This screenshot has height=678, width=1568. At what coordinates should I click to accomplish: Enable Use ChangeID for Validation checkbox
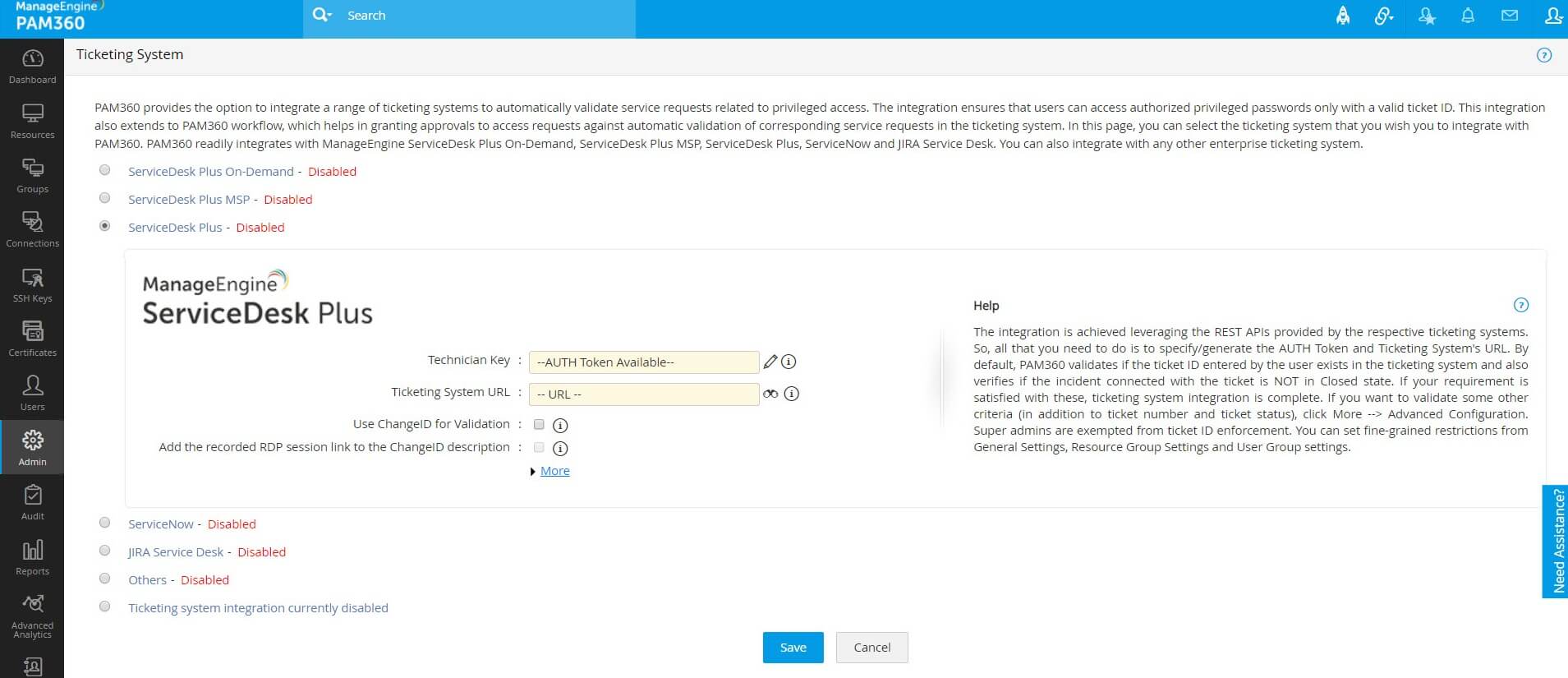click(539, 424)
